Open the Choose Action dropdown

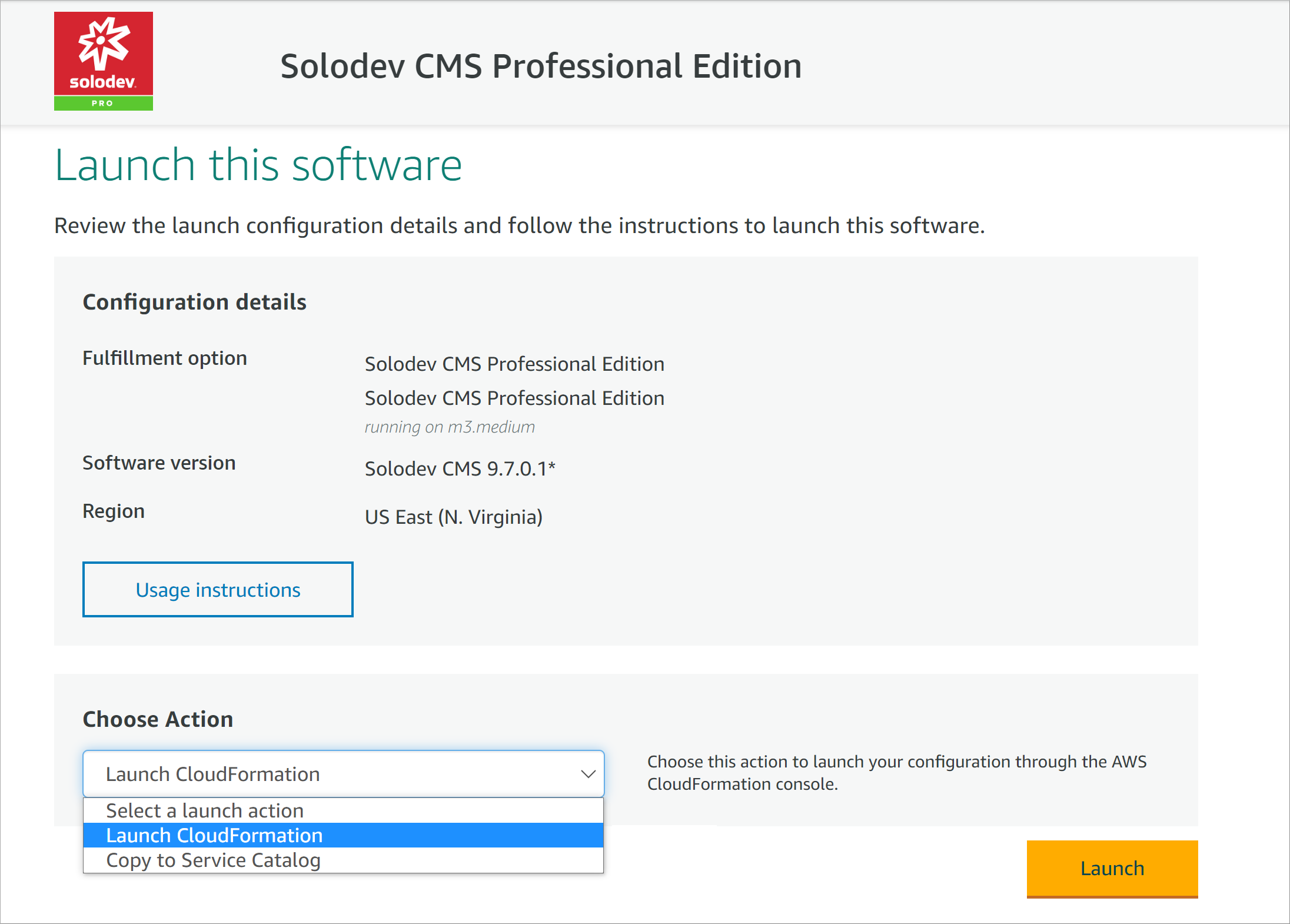(344, 774)
